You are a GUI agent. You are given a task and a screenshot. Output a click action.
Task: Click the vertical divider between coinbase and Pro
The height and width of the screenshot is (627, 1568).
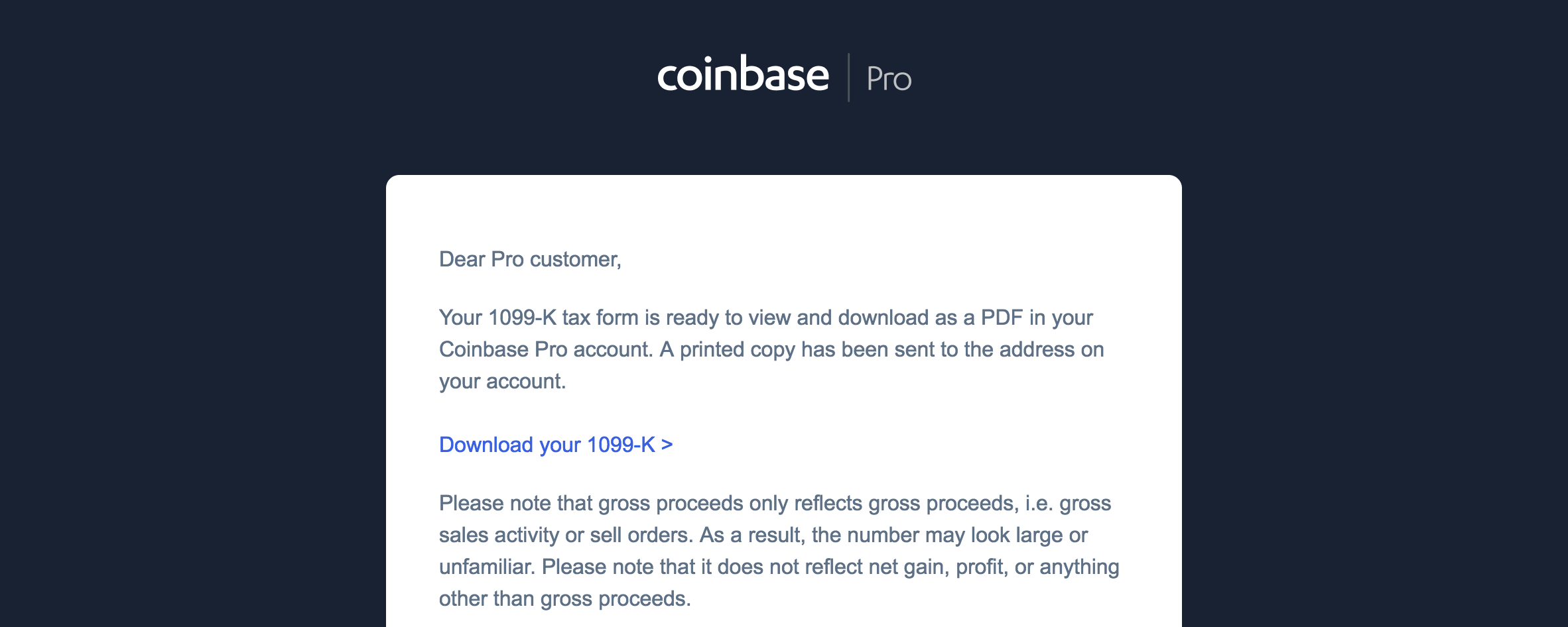[848, 78]
